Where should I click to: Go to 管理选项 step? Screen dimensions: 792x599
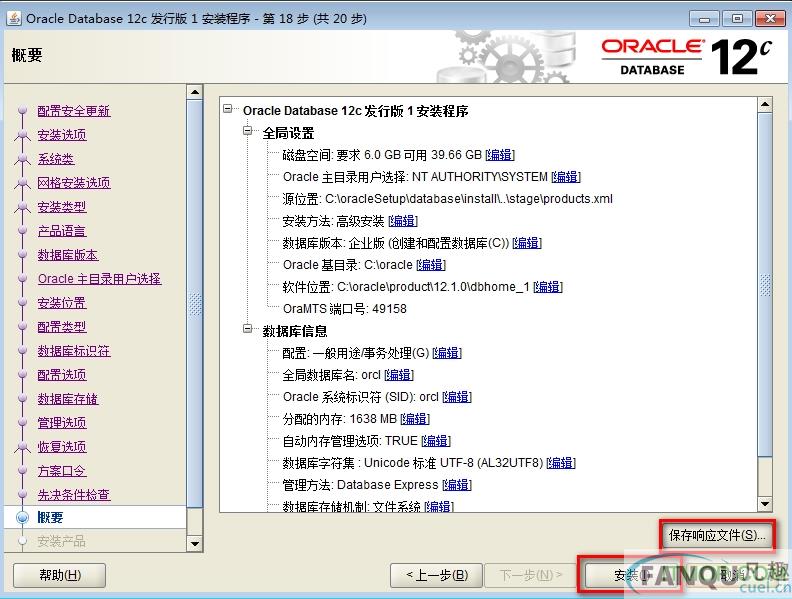coord(62,423)
